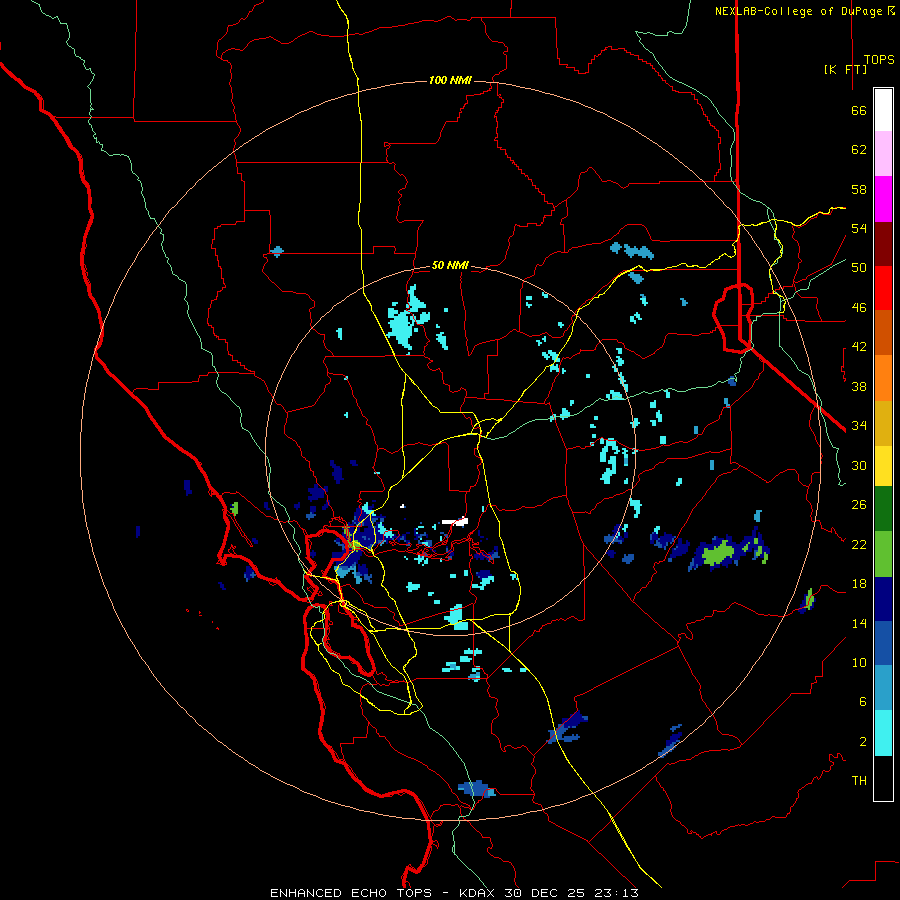This screenshot has height=900, width=900.
Task: Click the large light-green echo core east-southeast
Action: 718,554
